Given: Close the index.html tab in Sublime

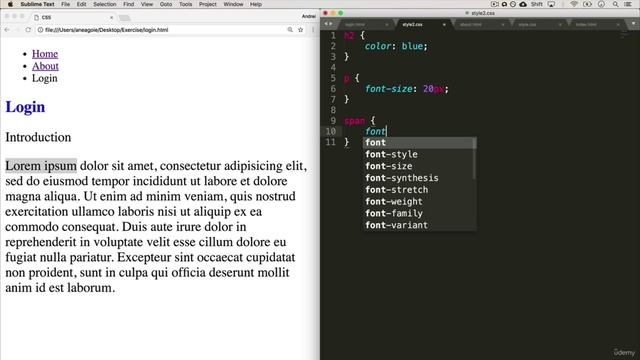Looking at the screenshot, I should pyautogui.click(x=618, y=24).
